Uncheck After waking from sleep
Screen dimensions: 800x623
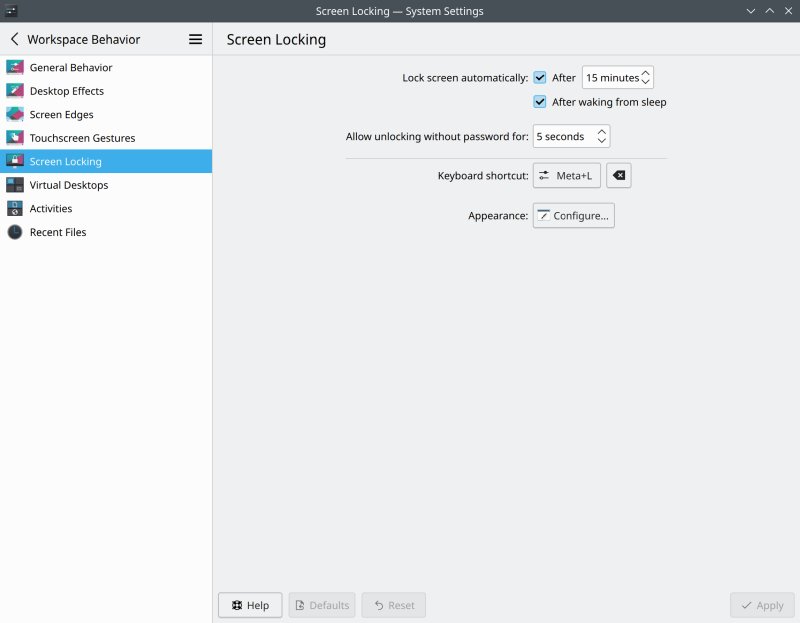[540, 102]
